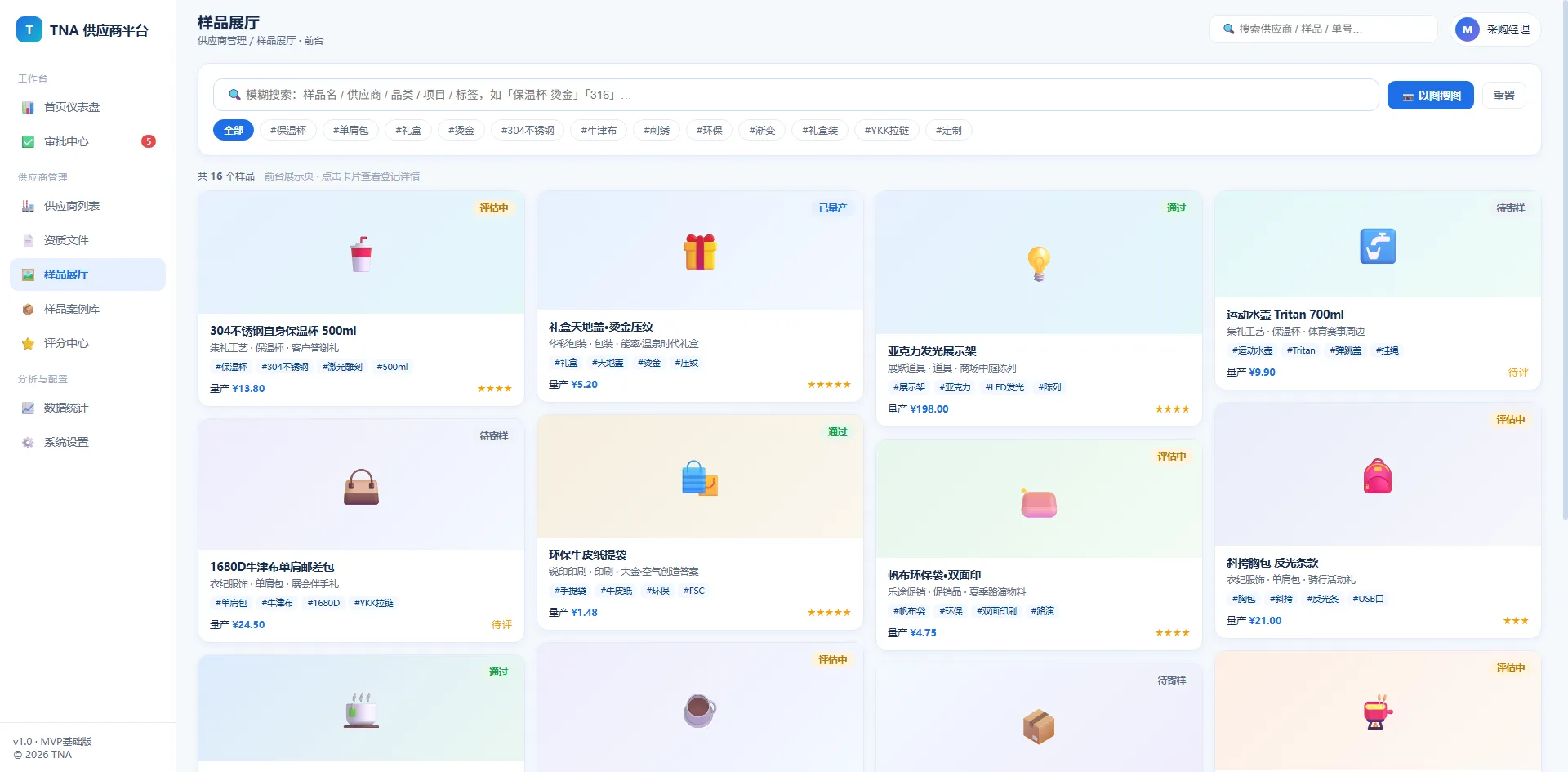Focus the 模糊搜索 sample search field
The height and width of the screenshot is (772, 1568).
pos(796,95)
